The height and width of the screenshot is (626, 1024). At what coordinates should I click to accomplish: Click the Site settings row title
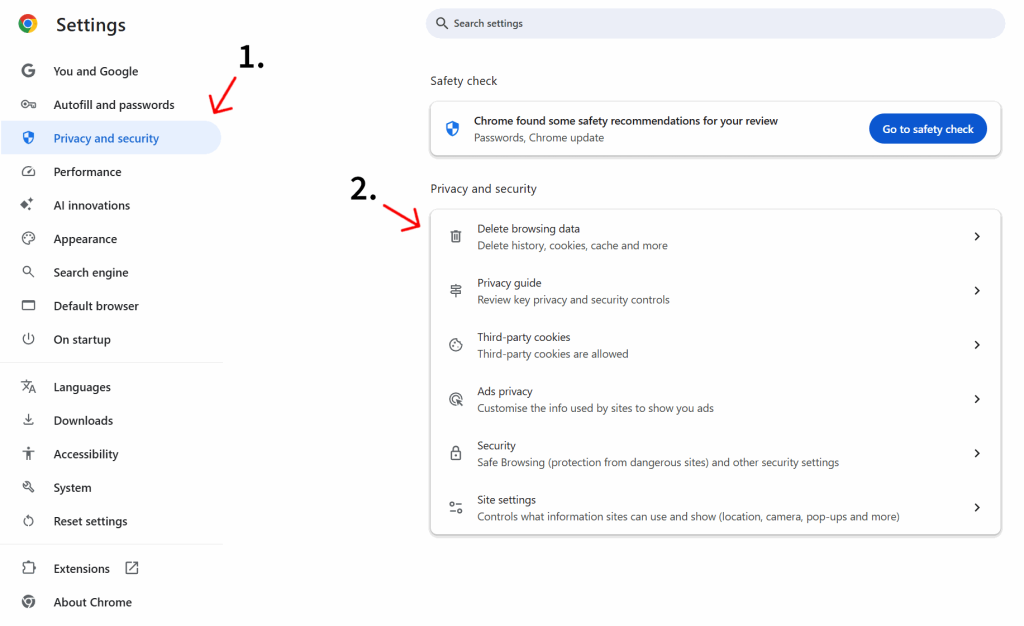[x=506, y=499]
